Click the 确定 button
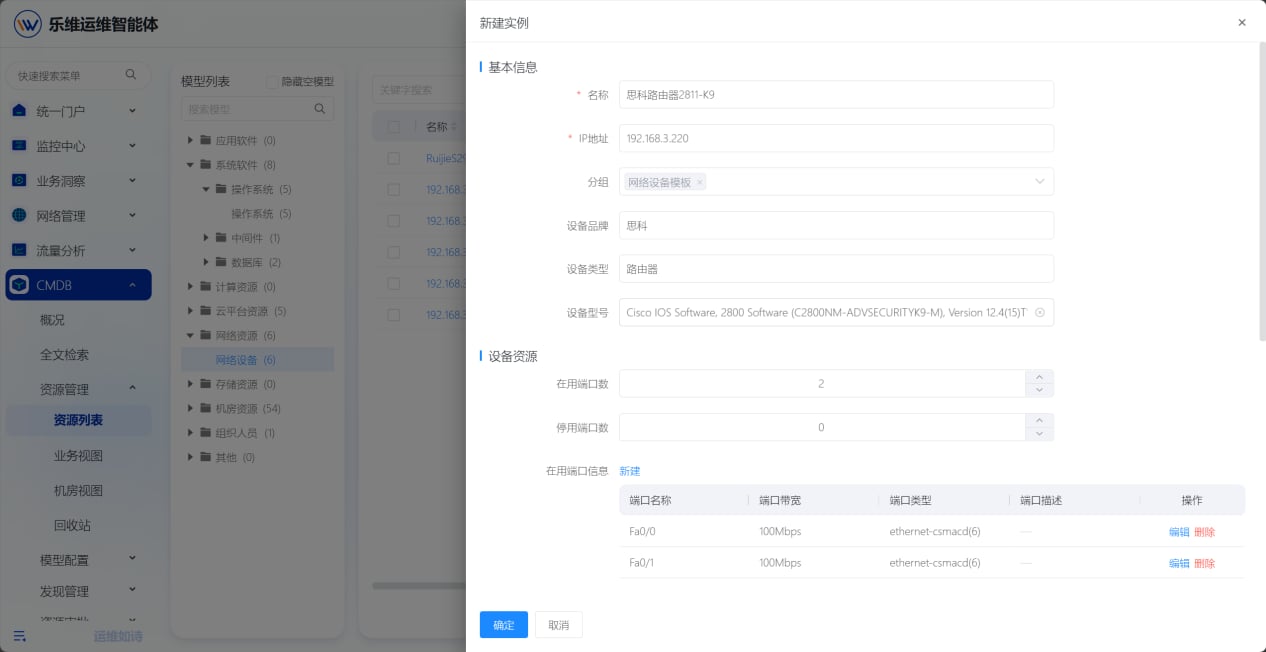This screenshot has height=652, width=1266. pos(504,625)
